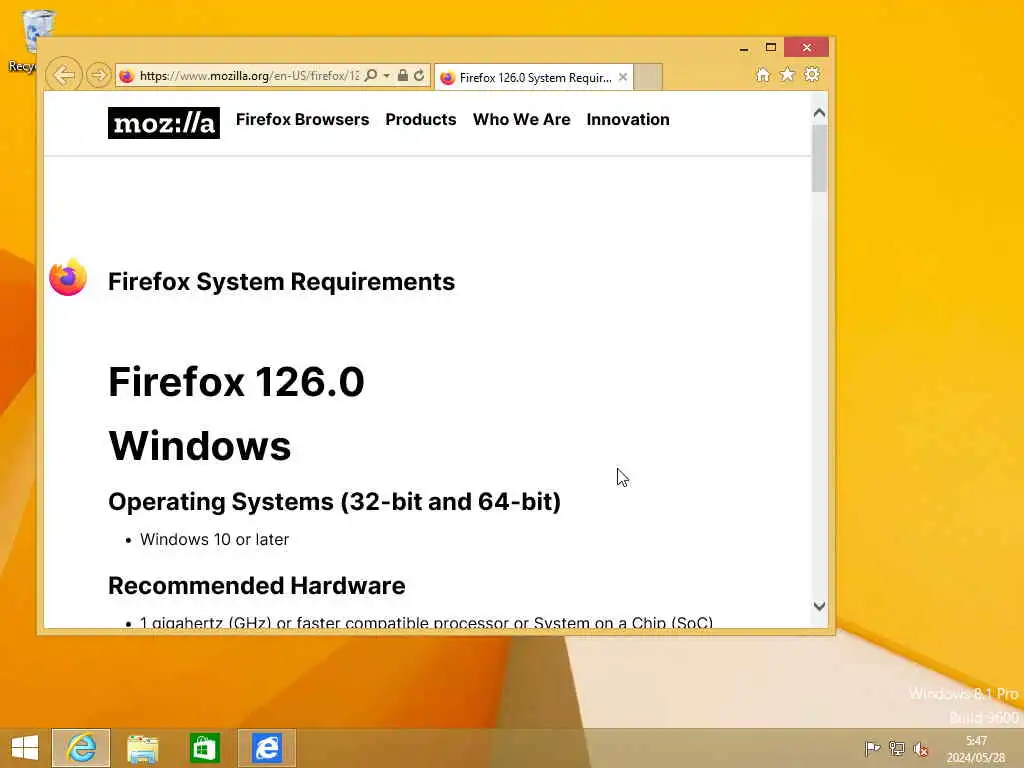
Task: Minimize the Internet Explorer window
Action: coord(744,48)
